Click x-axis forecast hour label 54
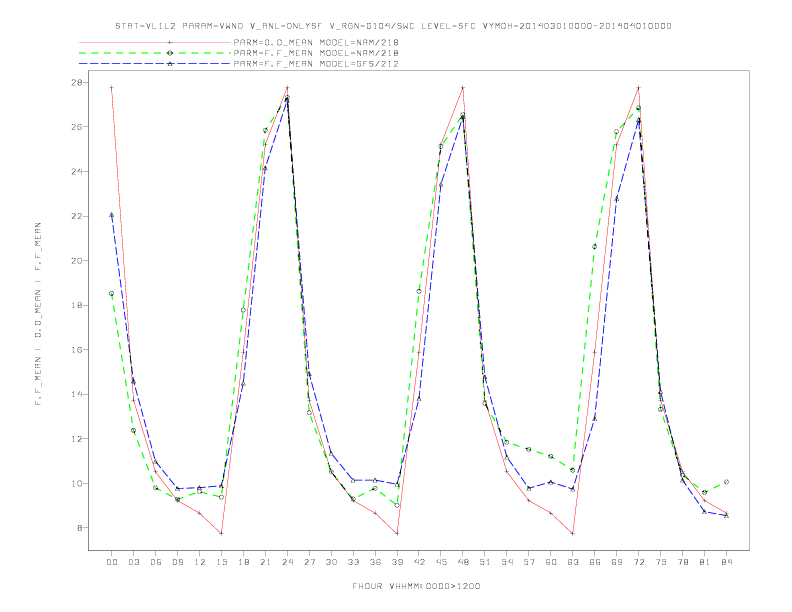The height and width of the screenshot is (612, 792). tap(507, 562)
